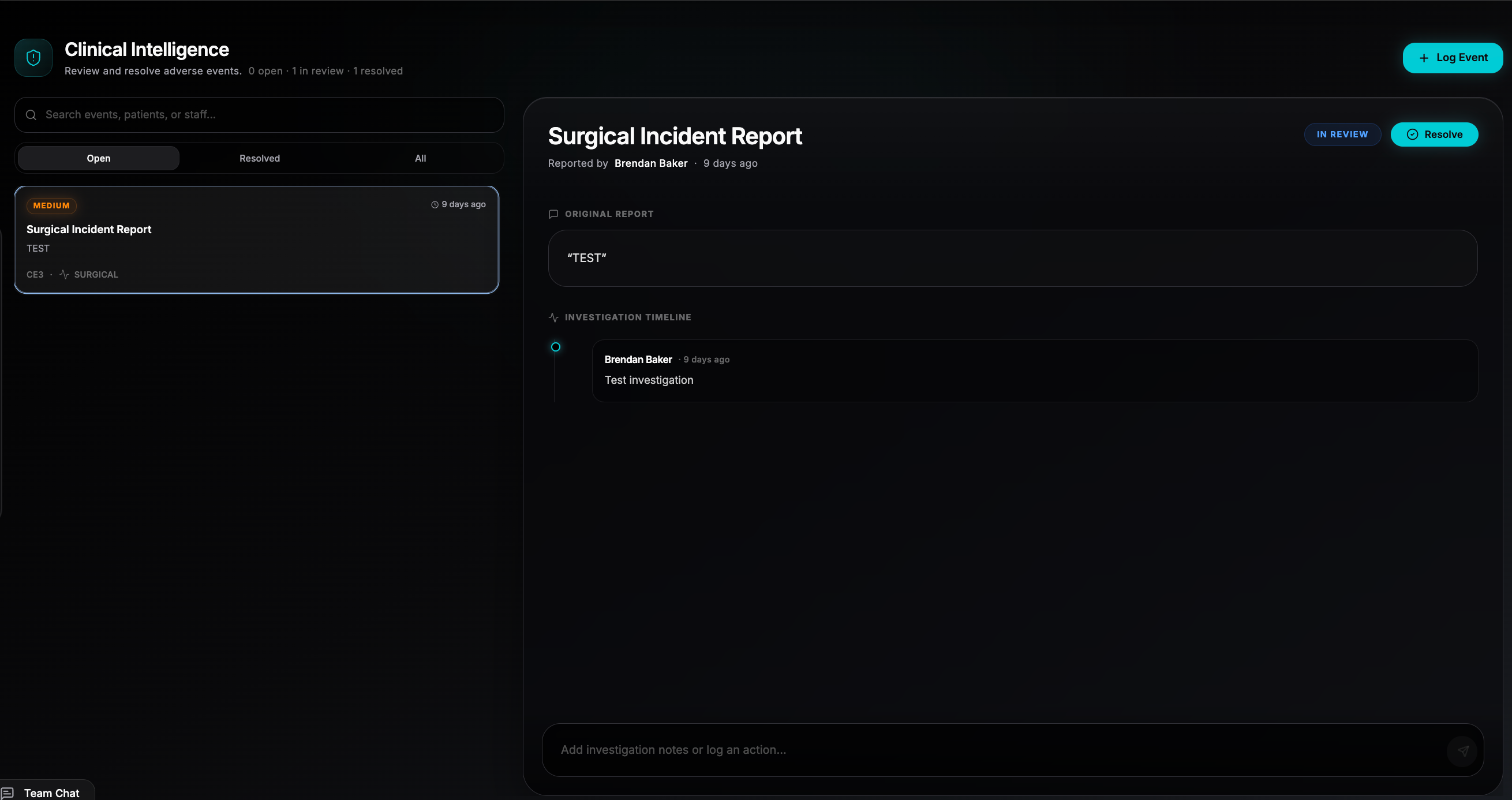
Task: Click the Original Report message icon
Action: [x=553, y=214]
